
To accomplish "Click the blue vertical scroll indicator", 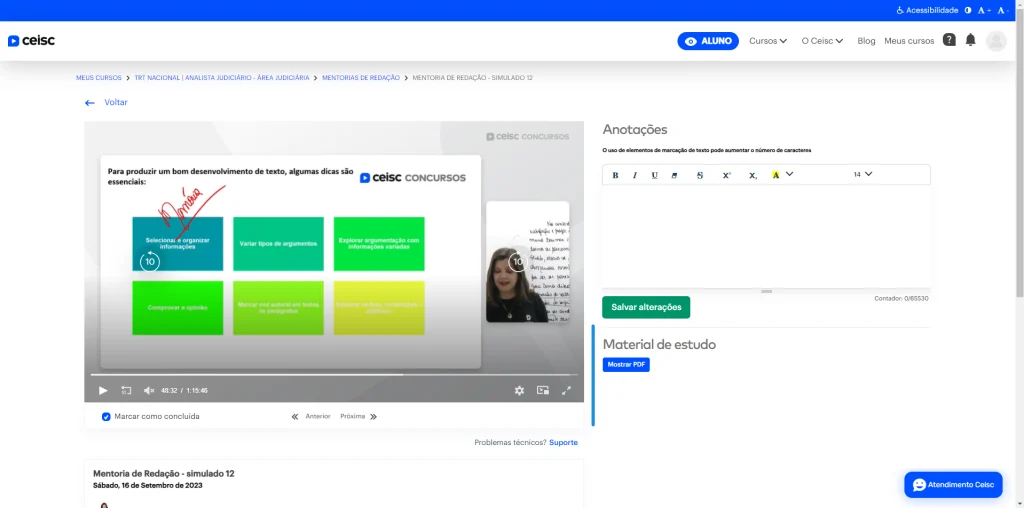I will (x=593, y=375).
